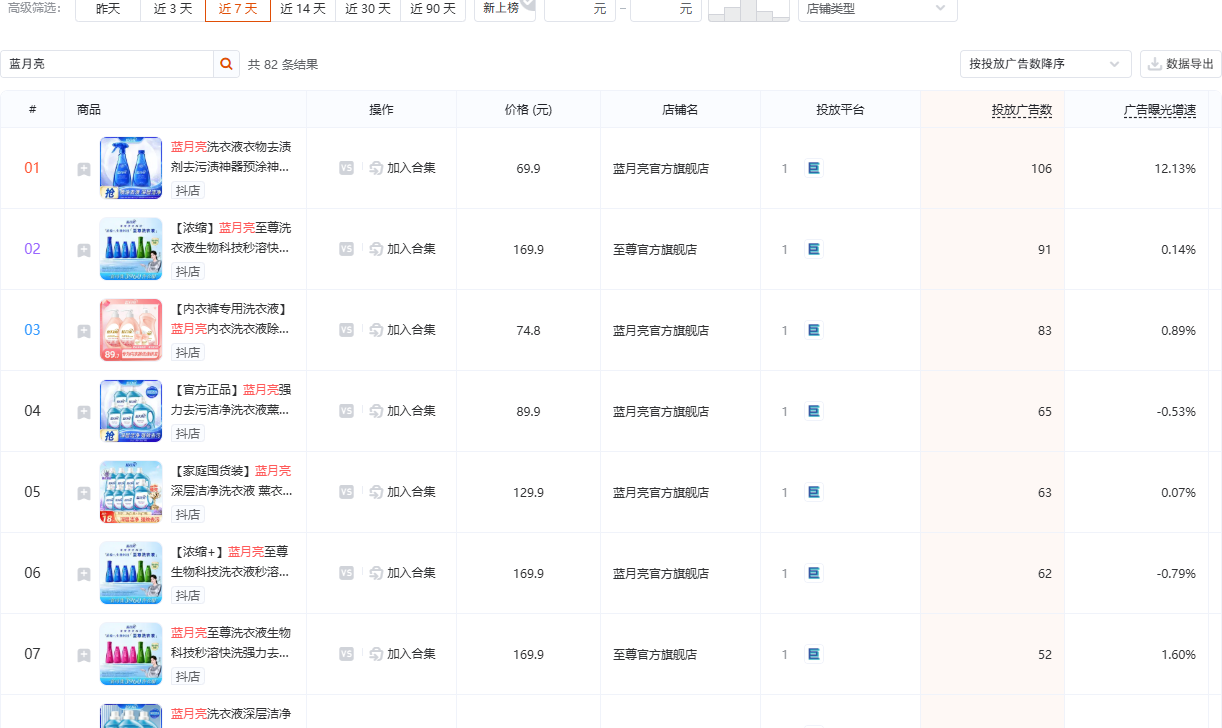
Task: Open product thumbnail in row 02
Action: point(131,249)
